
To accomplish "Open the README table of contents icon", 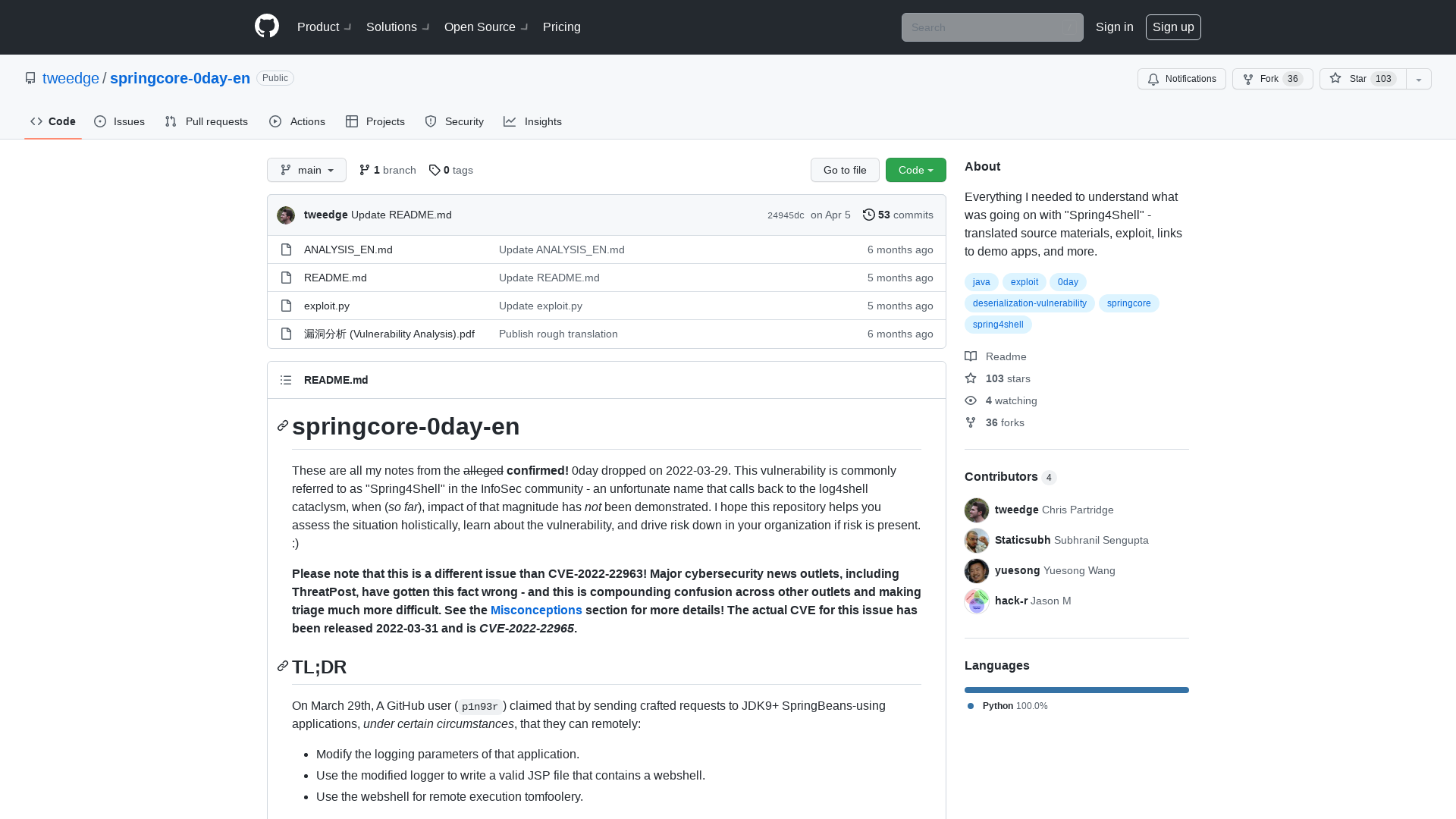I will coord(286,380).
